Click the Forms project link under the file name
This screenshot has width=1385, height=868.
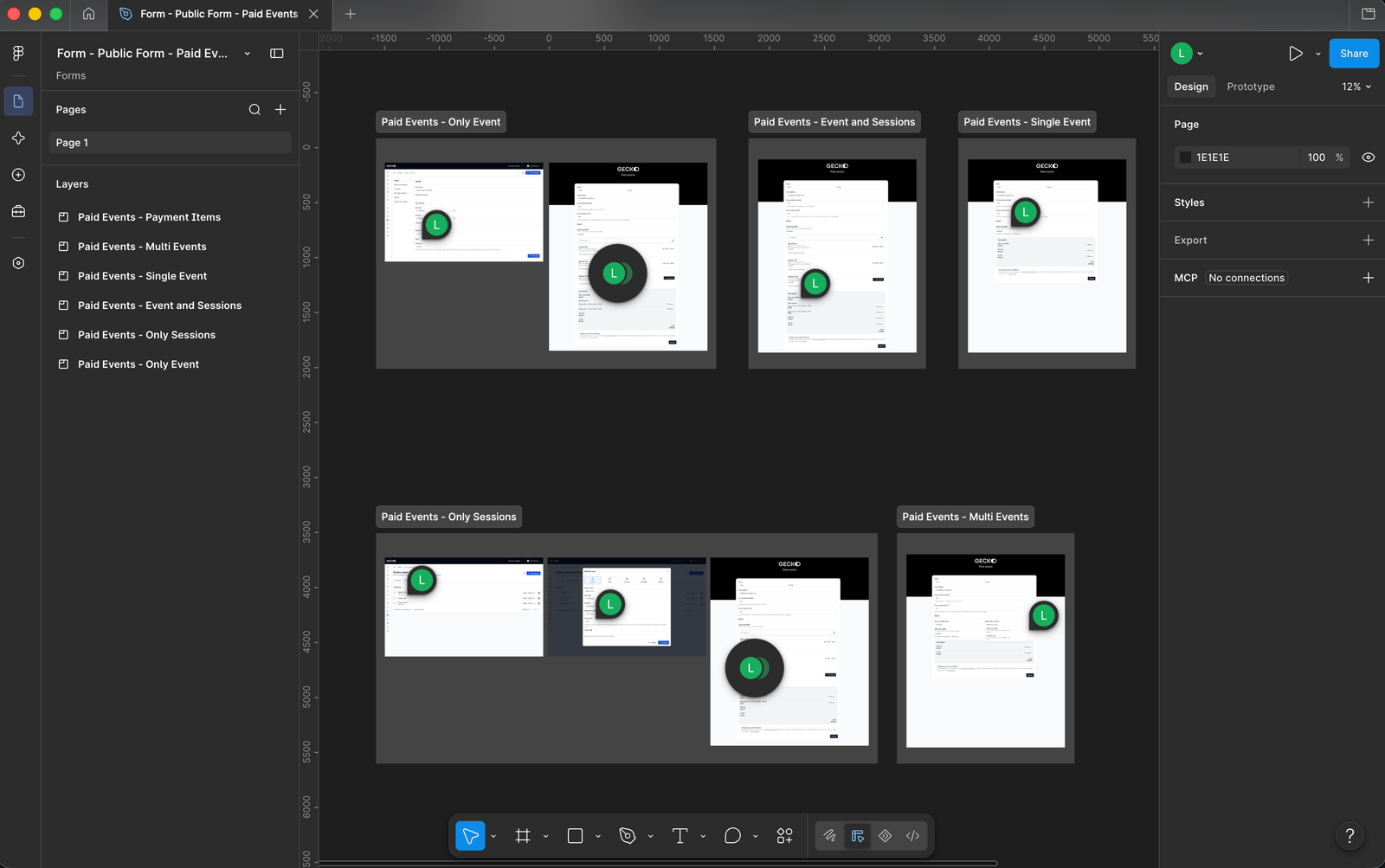[x=71, y=76]
